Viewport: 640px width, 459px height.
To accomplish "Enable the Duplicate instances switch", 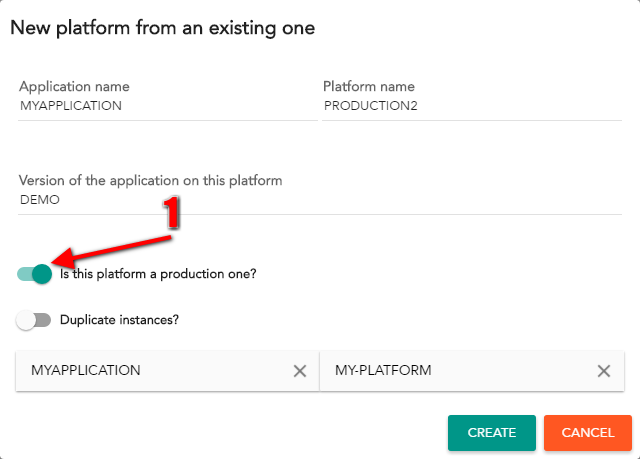I will (x=33, y=320).
